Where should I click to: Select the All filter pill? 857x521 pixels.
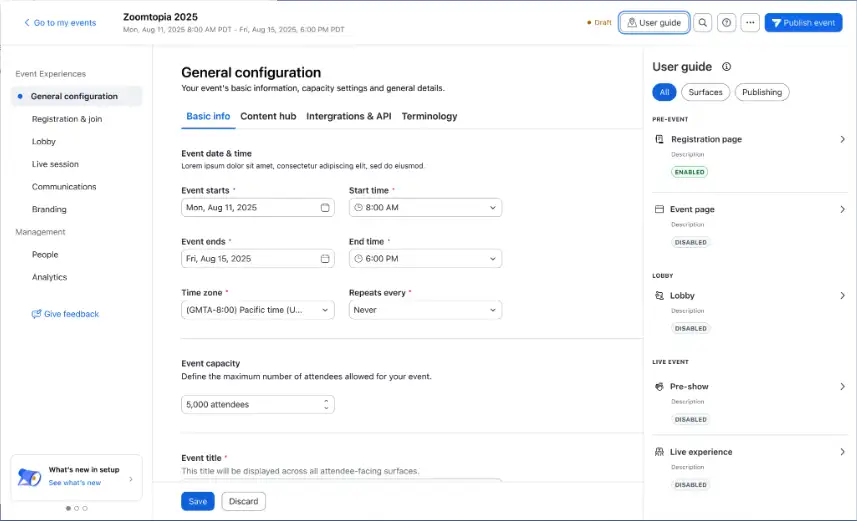pos(664,92)
